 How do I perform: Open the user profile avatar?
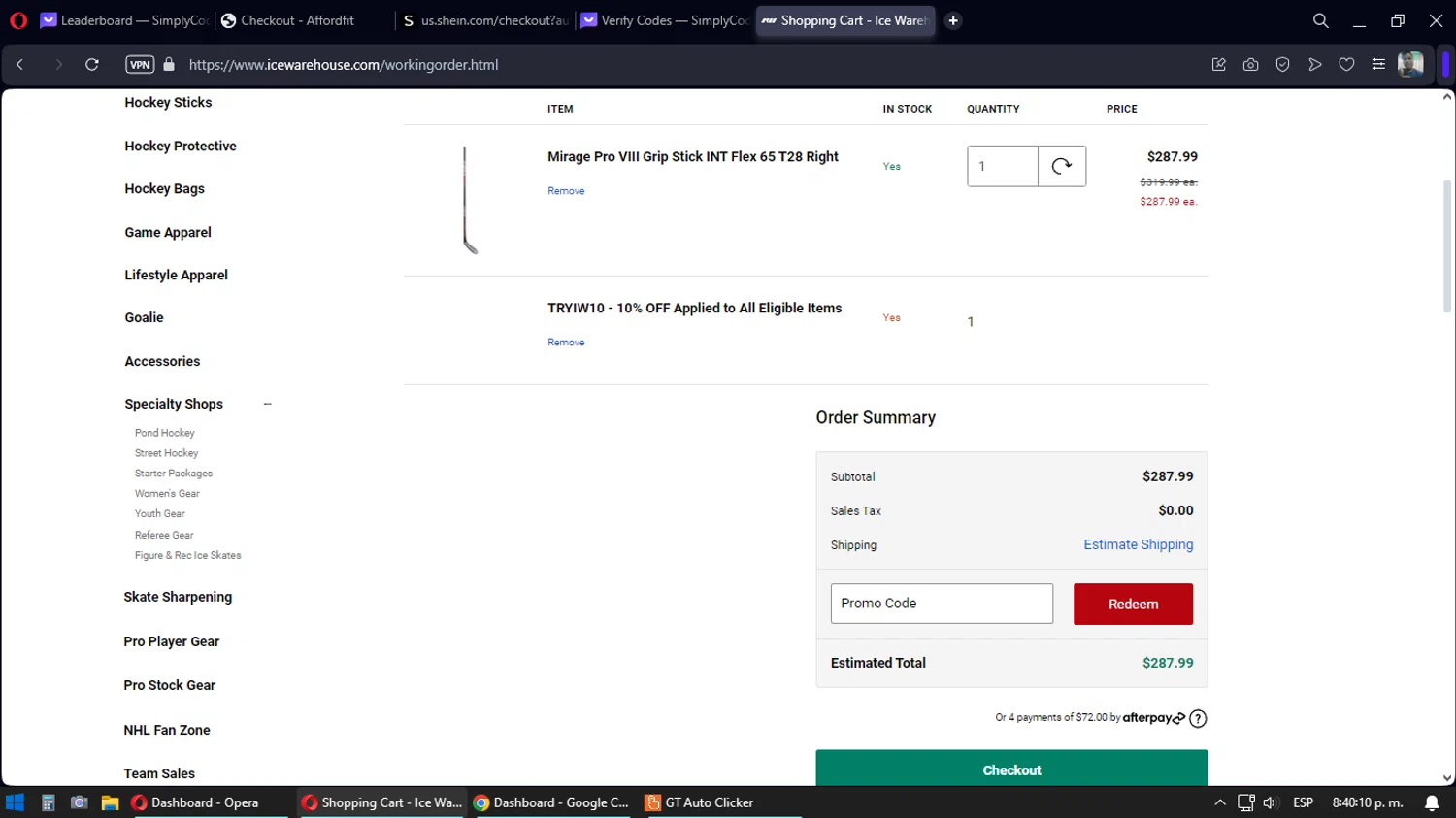tap(1410, 65)
